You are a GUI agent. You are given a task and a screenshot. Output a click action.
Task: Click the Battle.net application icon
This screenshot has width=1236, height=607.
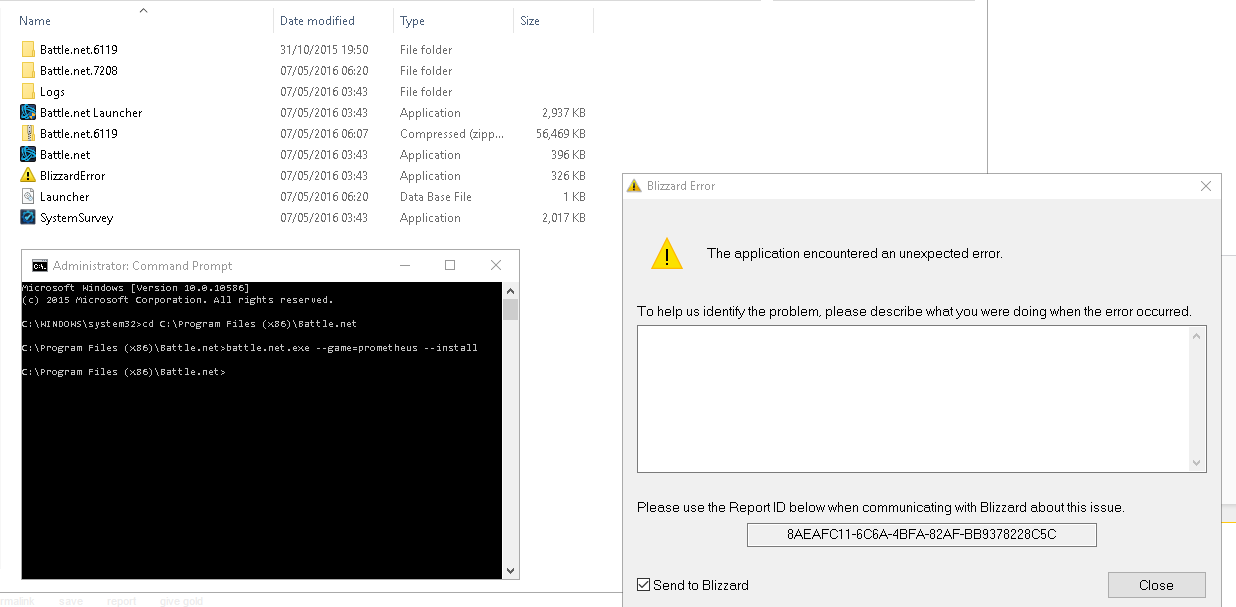[x=28, y=155]
